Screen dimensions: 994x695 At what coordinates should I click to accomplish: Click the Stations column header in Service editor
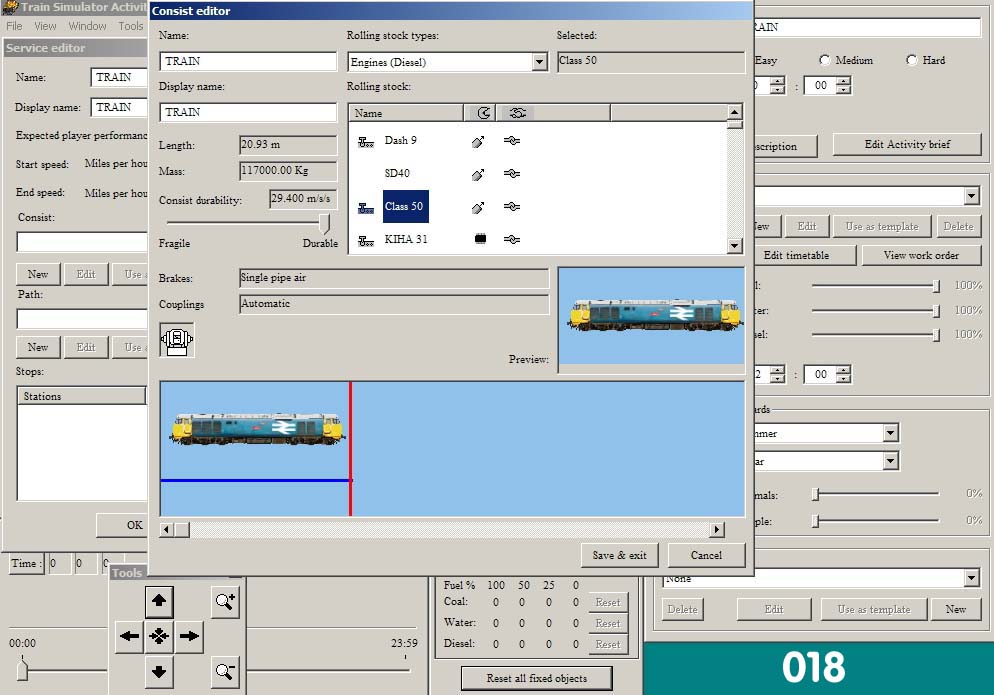pos(81,396)
